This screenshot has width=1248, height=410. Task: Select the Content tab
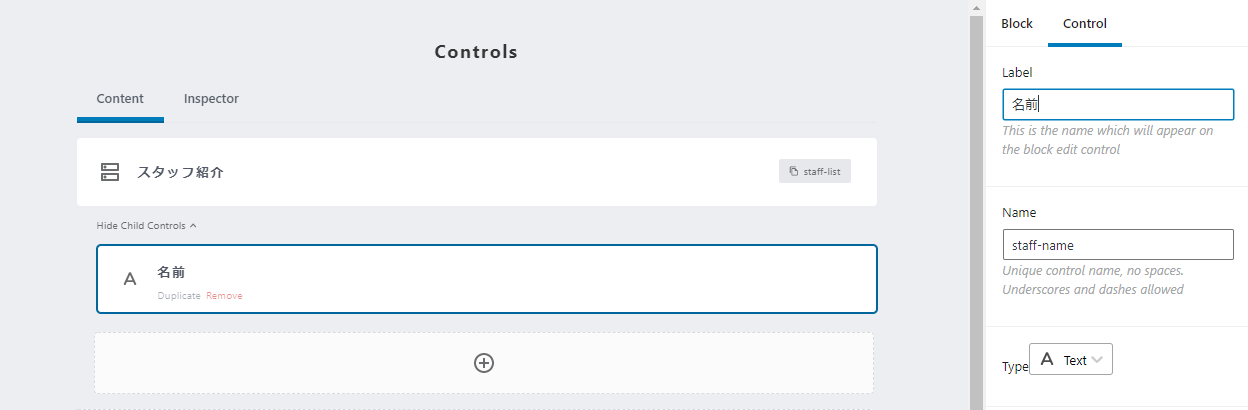(x=120, y=99)
